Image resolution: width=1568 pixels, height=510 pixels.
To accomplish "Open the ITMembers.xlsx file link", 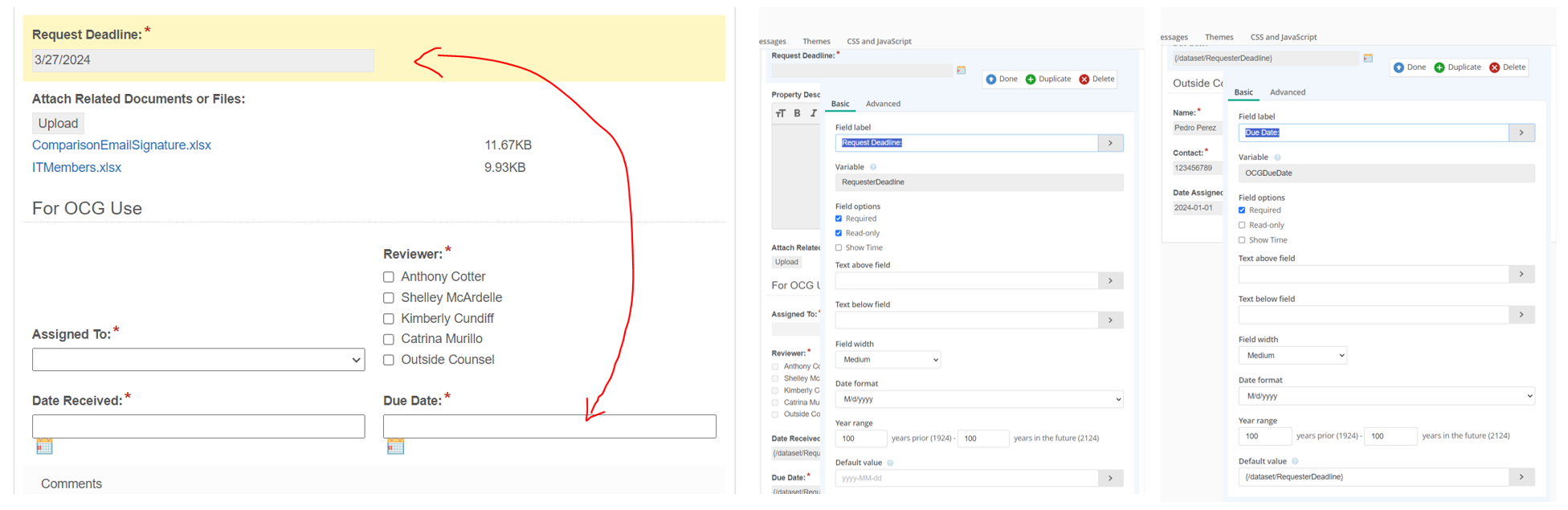I will point(76,168).
